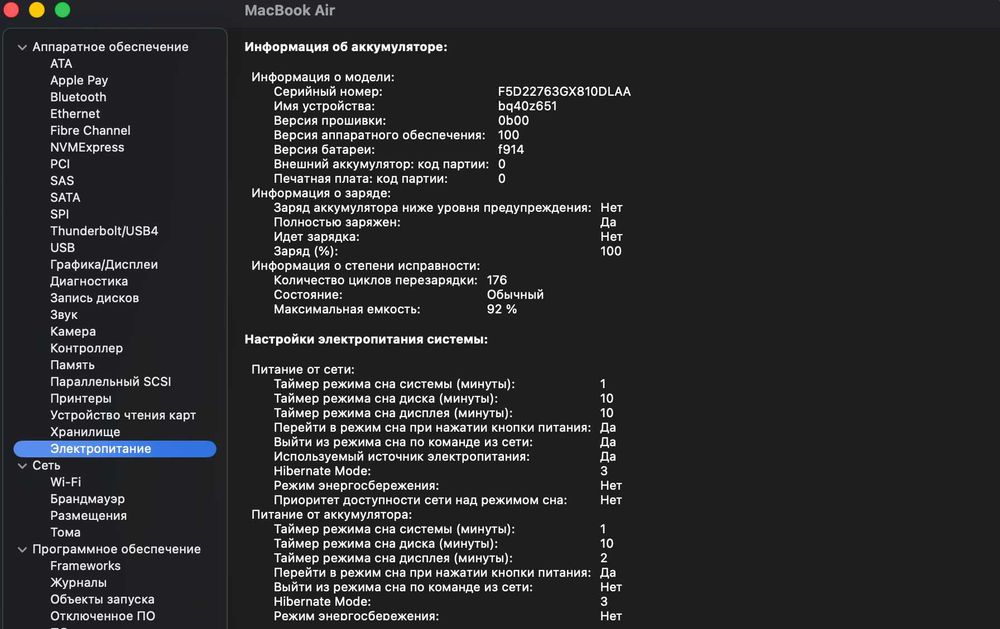Open Wi-Fi network info
The width and height of the screenshot is (1000, 629).
[66, 482]
